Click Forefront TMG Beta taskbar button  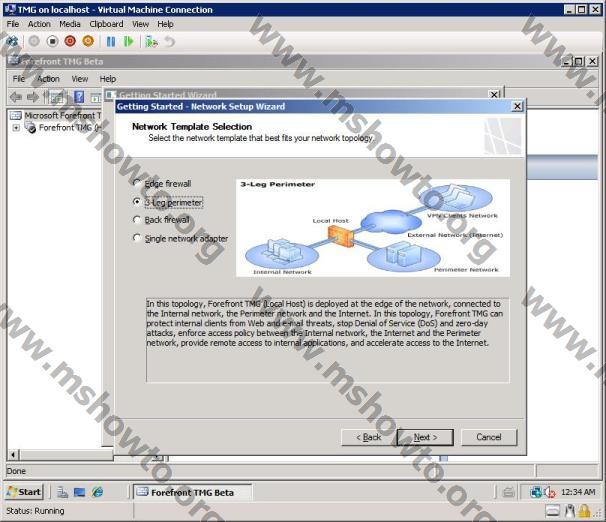pos(192,492)
